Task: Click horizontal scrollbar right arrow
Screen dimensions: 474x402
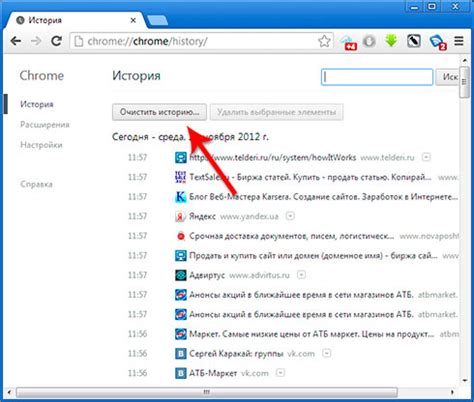Action: click(x=452, y=392)
